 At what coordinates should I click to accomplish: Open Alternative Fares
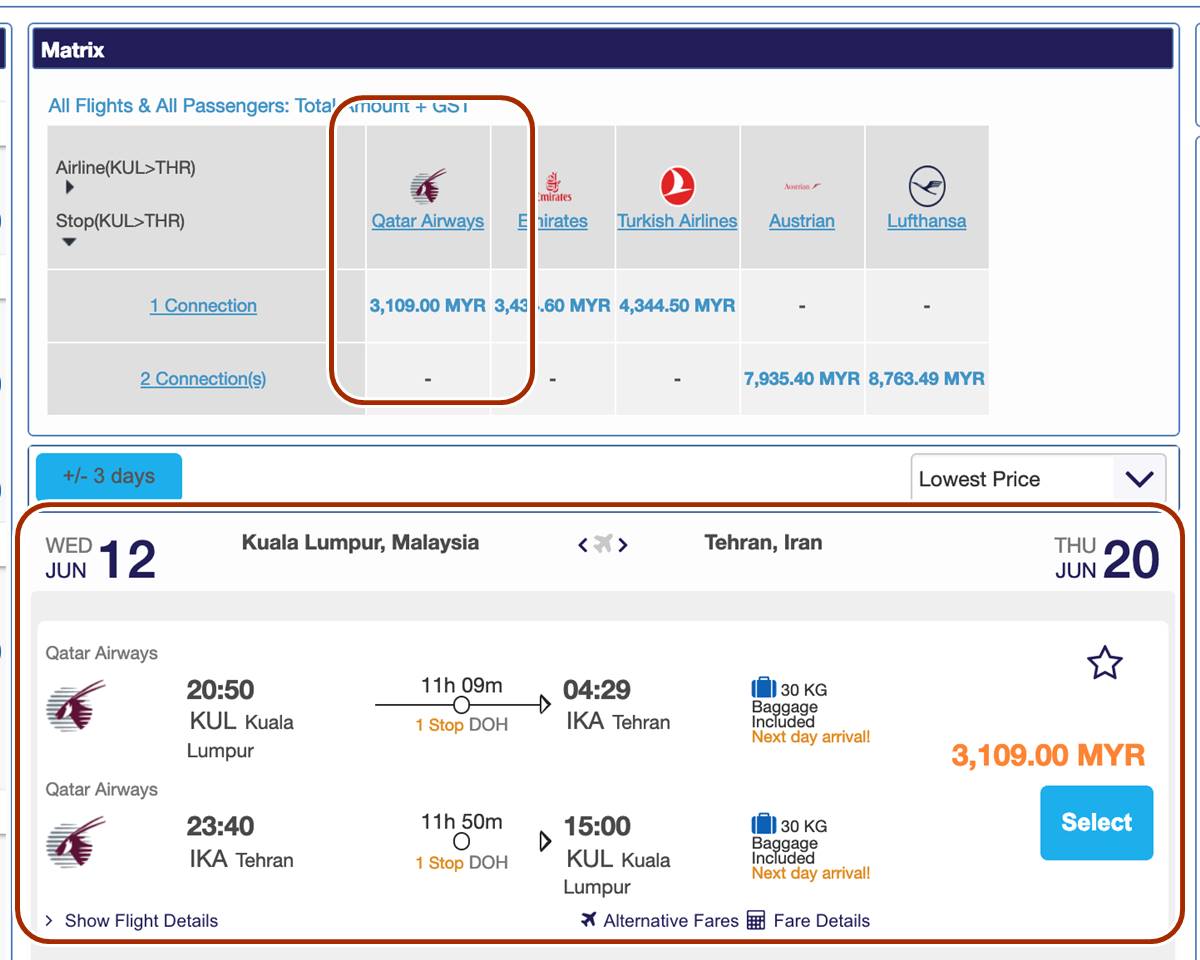pos(671,921)
